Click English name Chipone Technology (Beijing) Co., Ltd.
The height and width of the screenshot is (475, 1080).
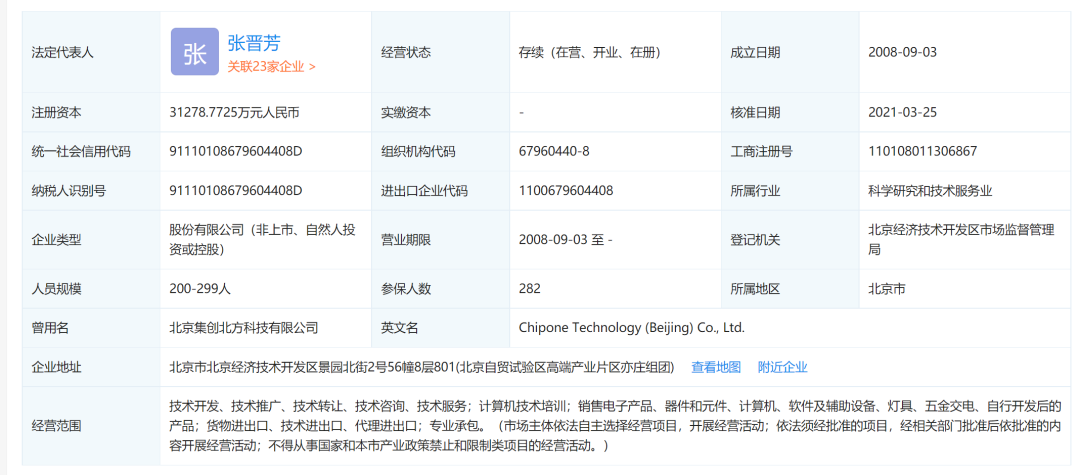[632, 328]
